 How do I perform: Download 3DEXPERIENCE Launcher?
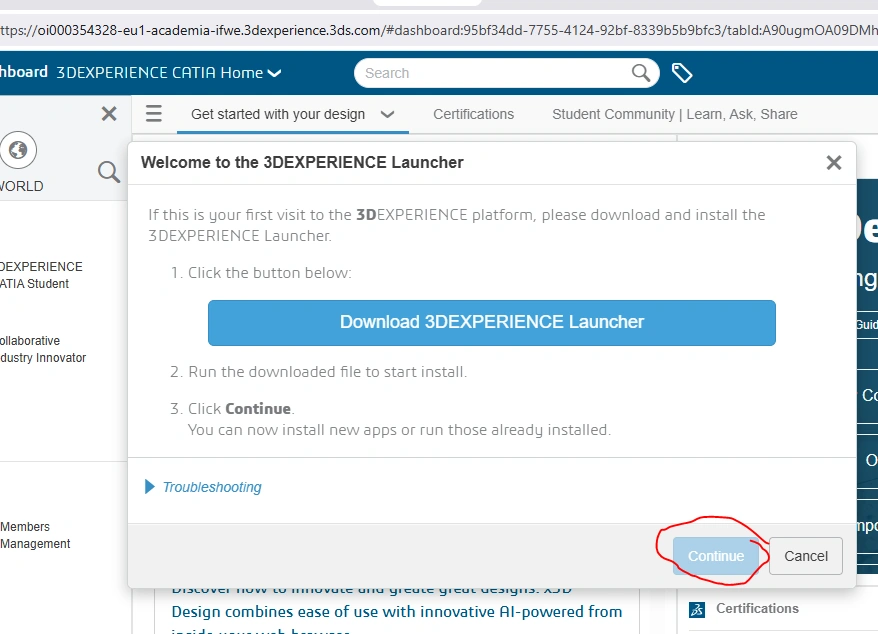(x=492, y=323)
